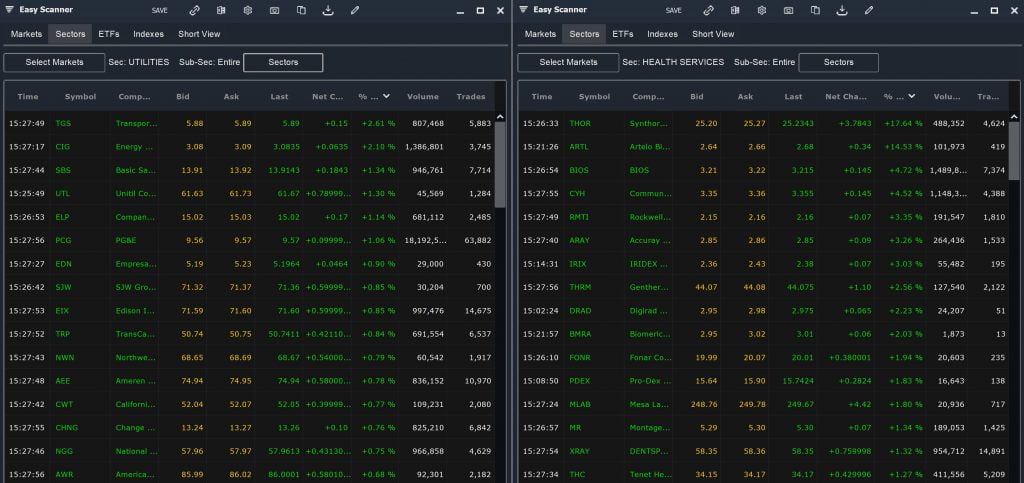This screenshot has width=1024, height=483.
Task: Click the download icon in the Utilities scanner window
Action: pos(328,10)
